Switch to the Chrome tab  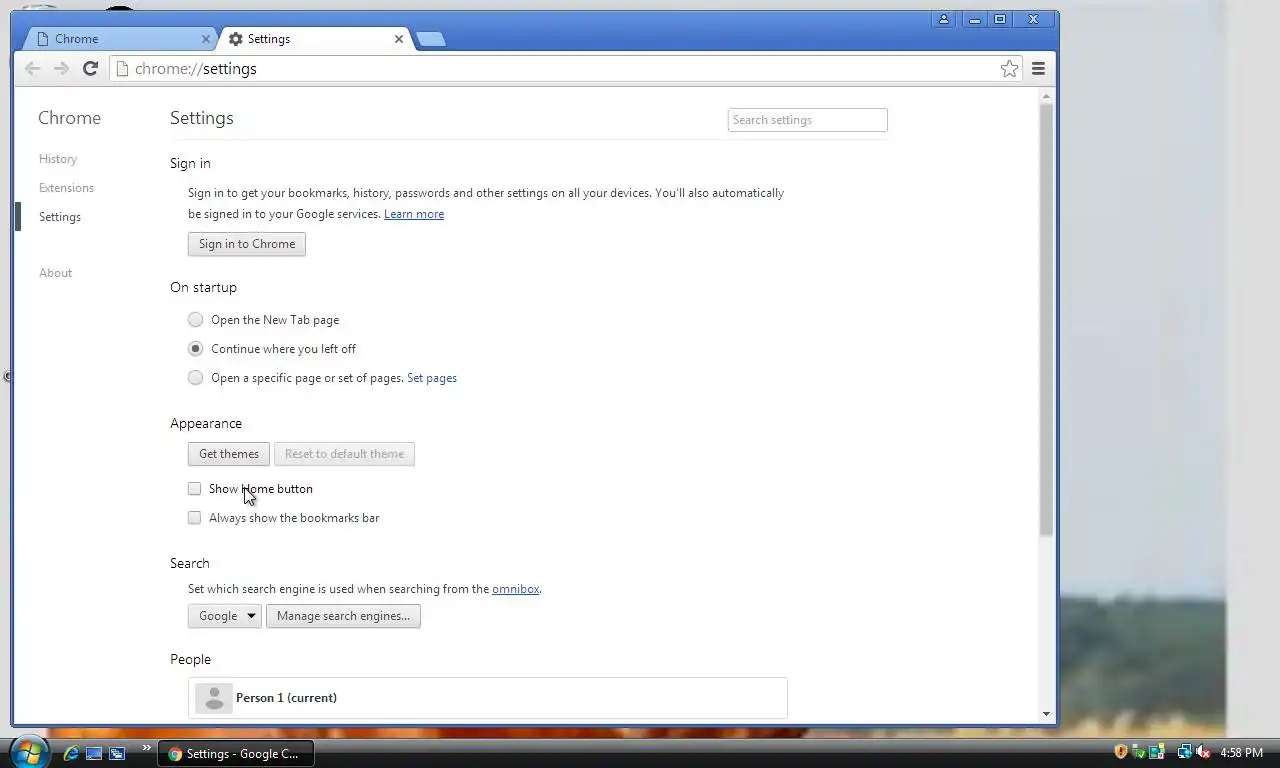pos(118,39)
